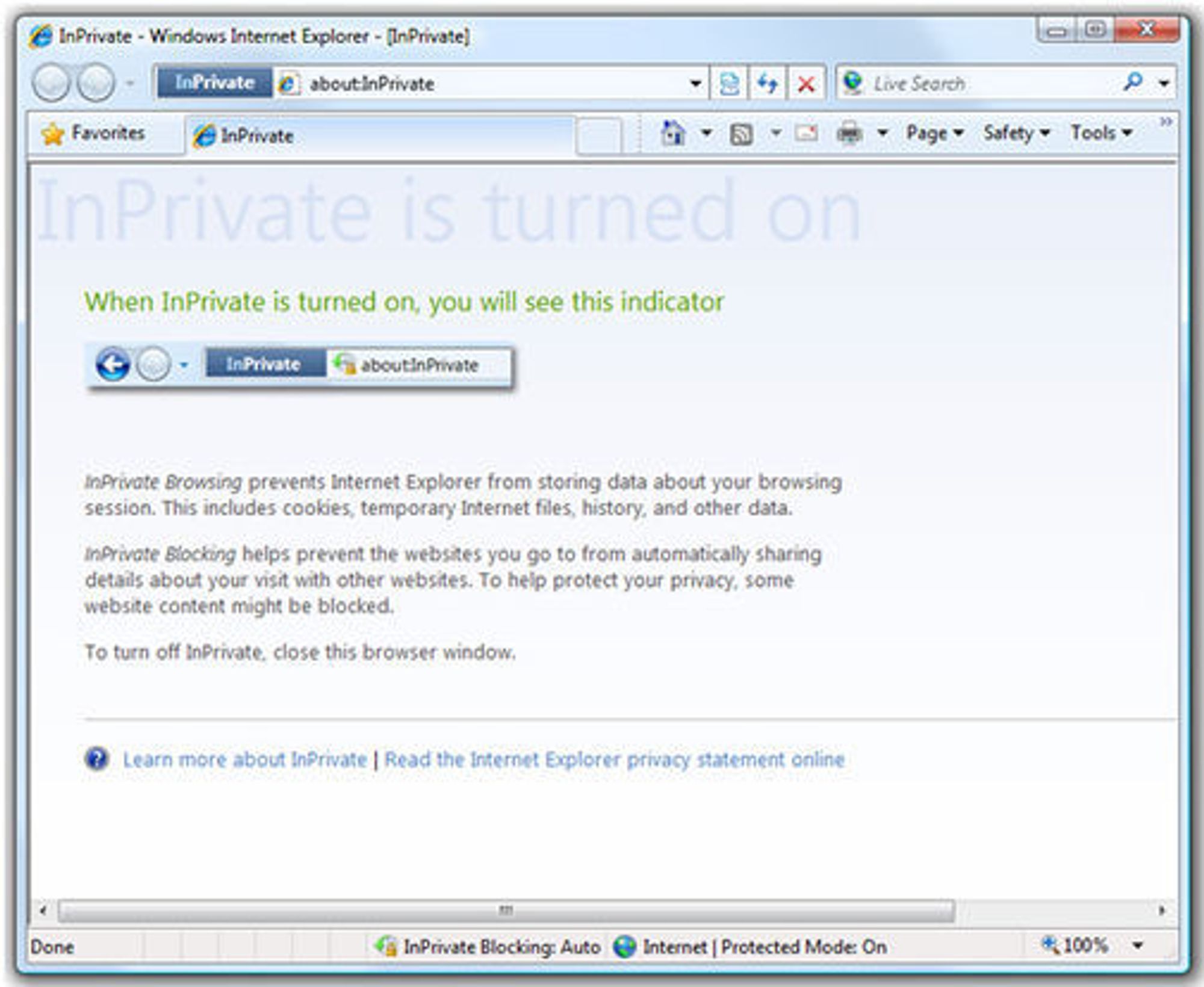Expand the zoom level dropdown arrow
Viewport: 1204px width, 987px height.
click(x=1138, y=945)
